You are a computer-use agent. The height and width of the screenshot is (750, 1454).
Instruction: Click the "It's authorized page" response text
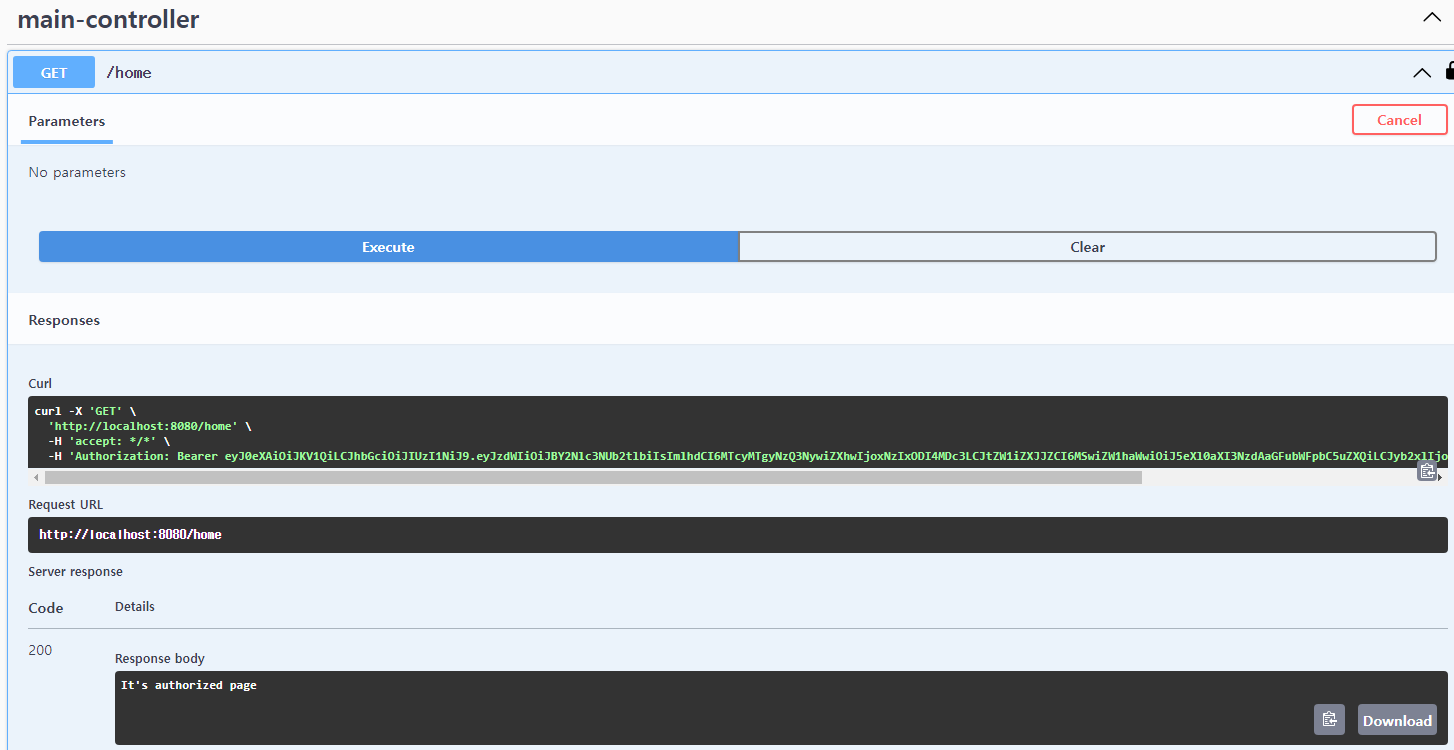tap(189, 685)
